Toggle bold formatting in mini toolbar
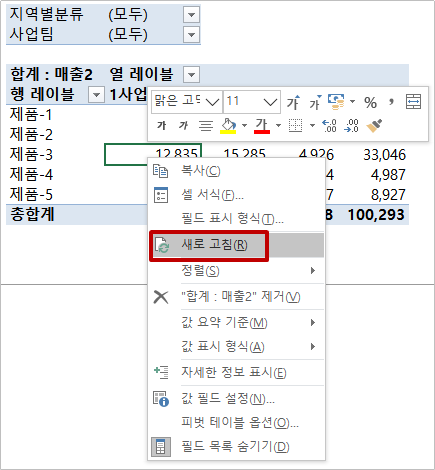This screenshot has width=435, height=470. (162, 126)
